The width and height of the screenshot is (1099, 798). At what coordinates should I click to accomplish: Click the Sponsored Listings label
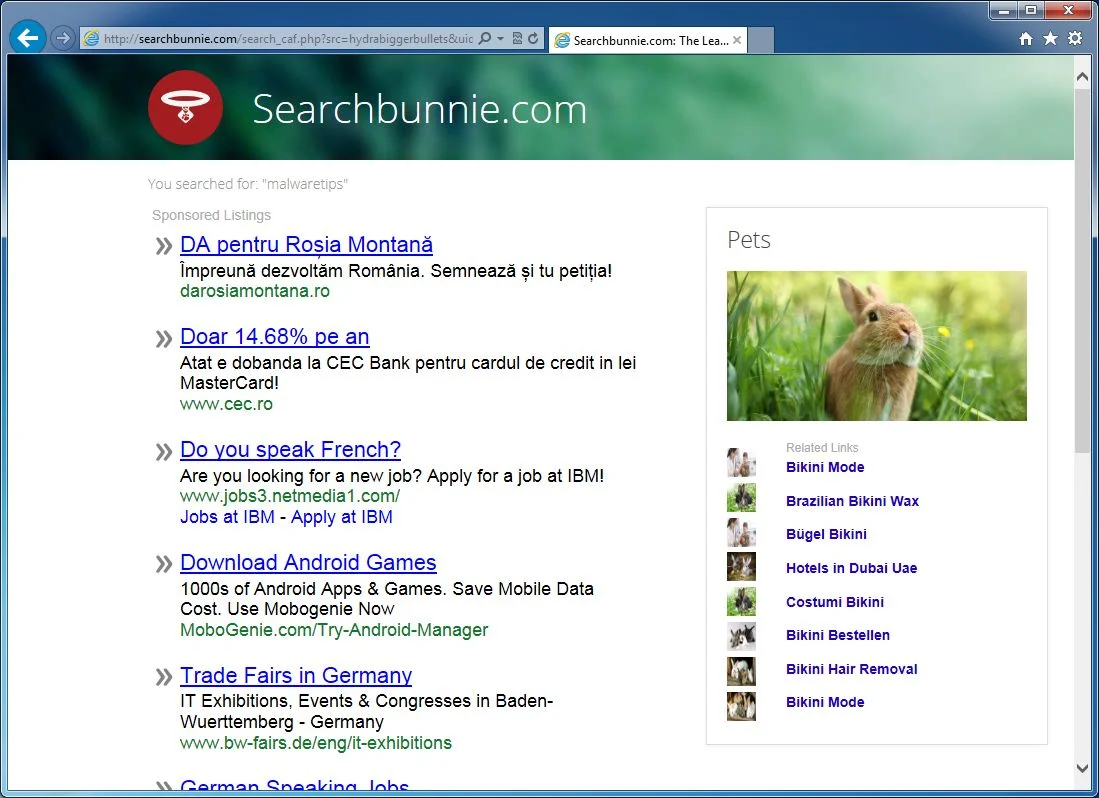pos(212,215)
